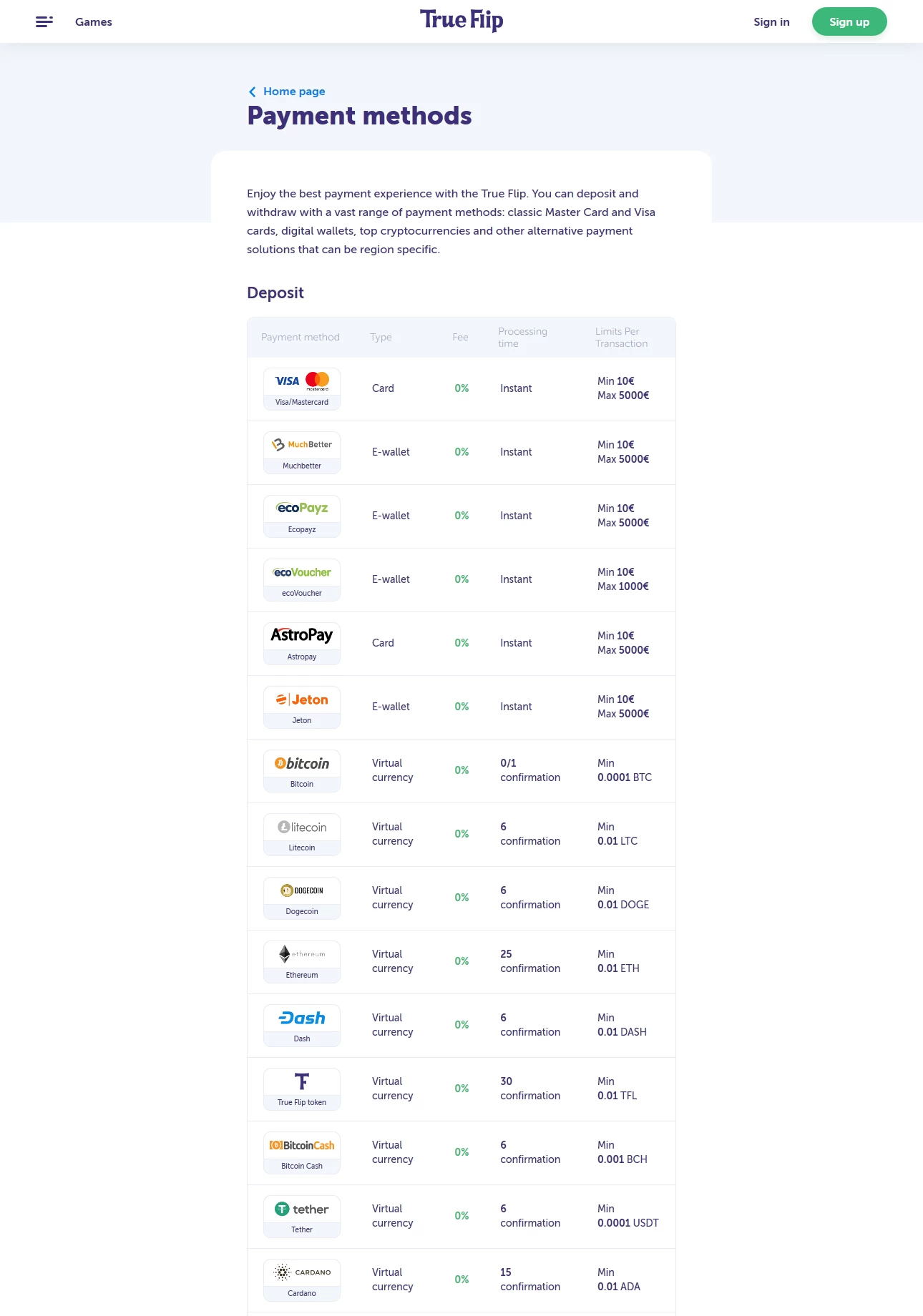
Task: Click Max 1000€ in ecoVoucher row
Action: click(x=623, y=586)
